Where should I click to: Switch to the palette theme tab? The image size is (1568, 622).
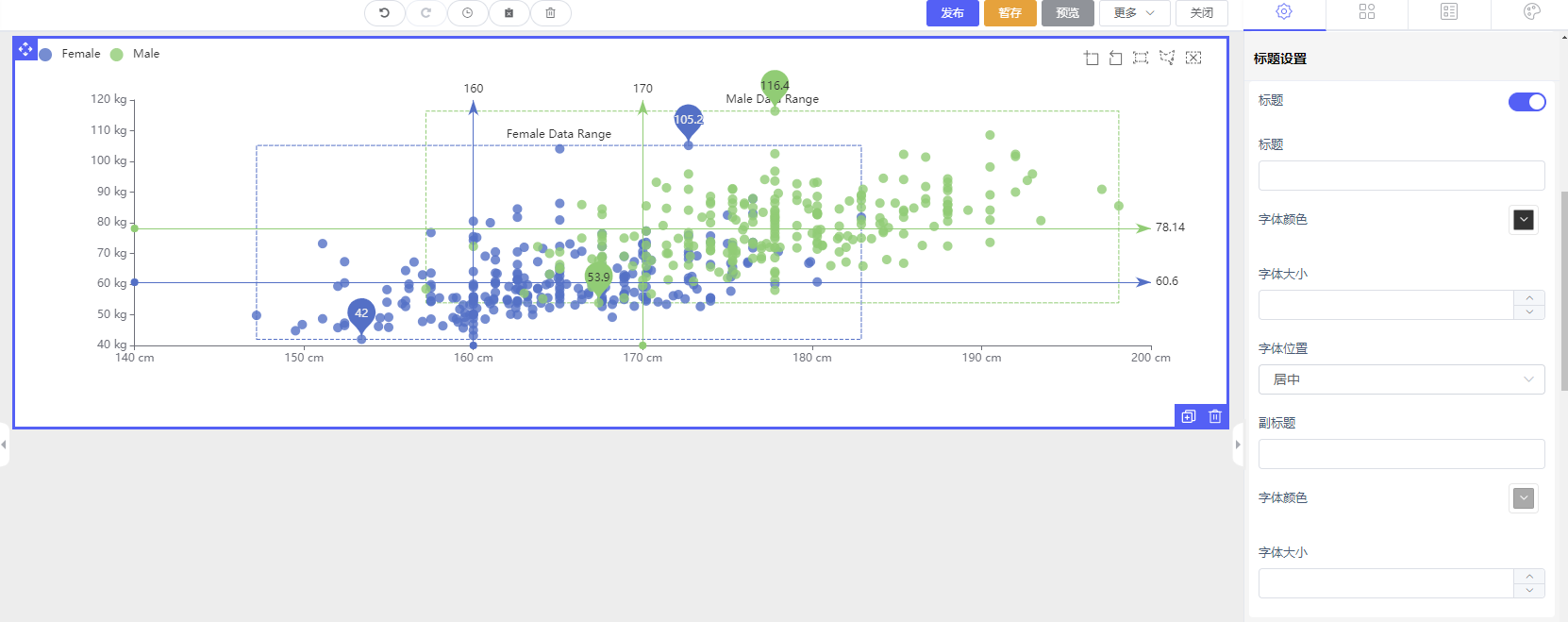click(x=1532, y=12)
